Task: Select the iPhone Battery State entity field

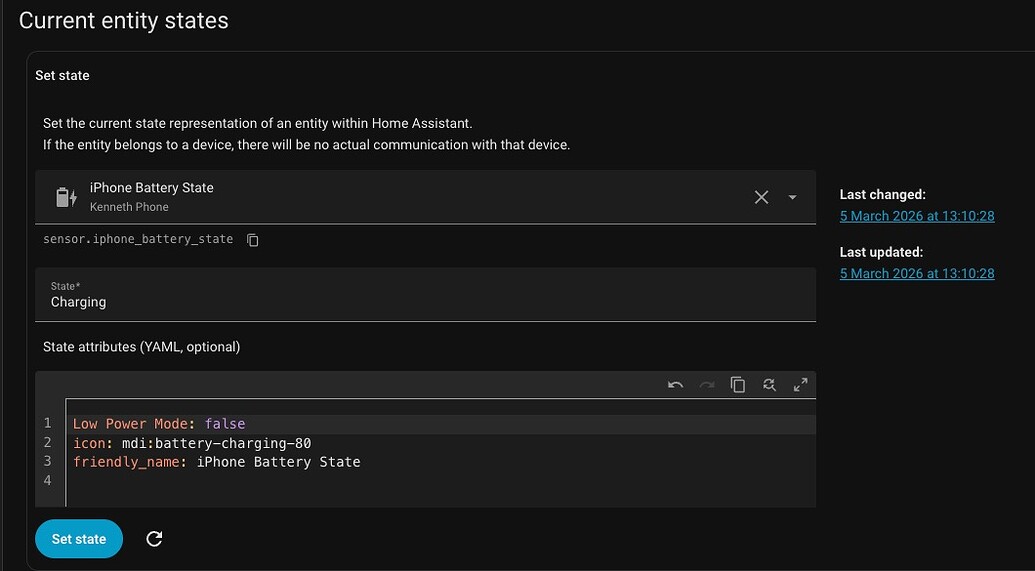Action: 425,197
